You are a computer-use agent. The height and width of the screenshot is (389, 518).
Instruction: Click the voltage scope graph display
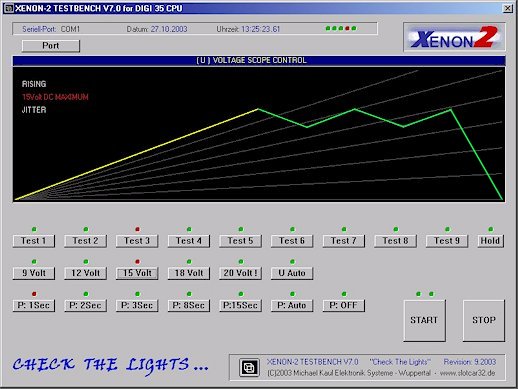[x=259, y=134]
